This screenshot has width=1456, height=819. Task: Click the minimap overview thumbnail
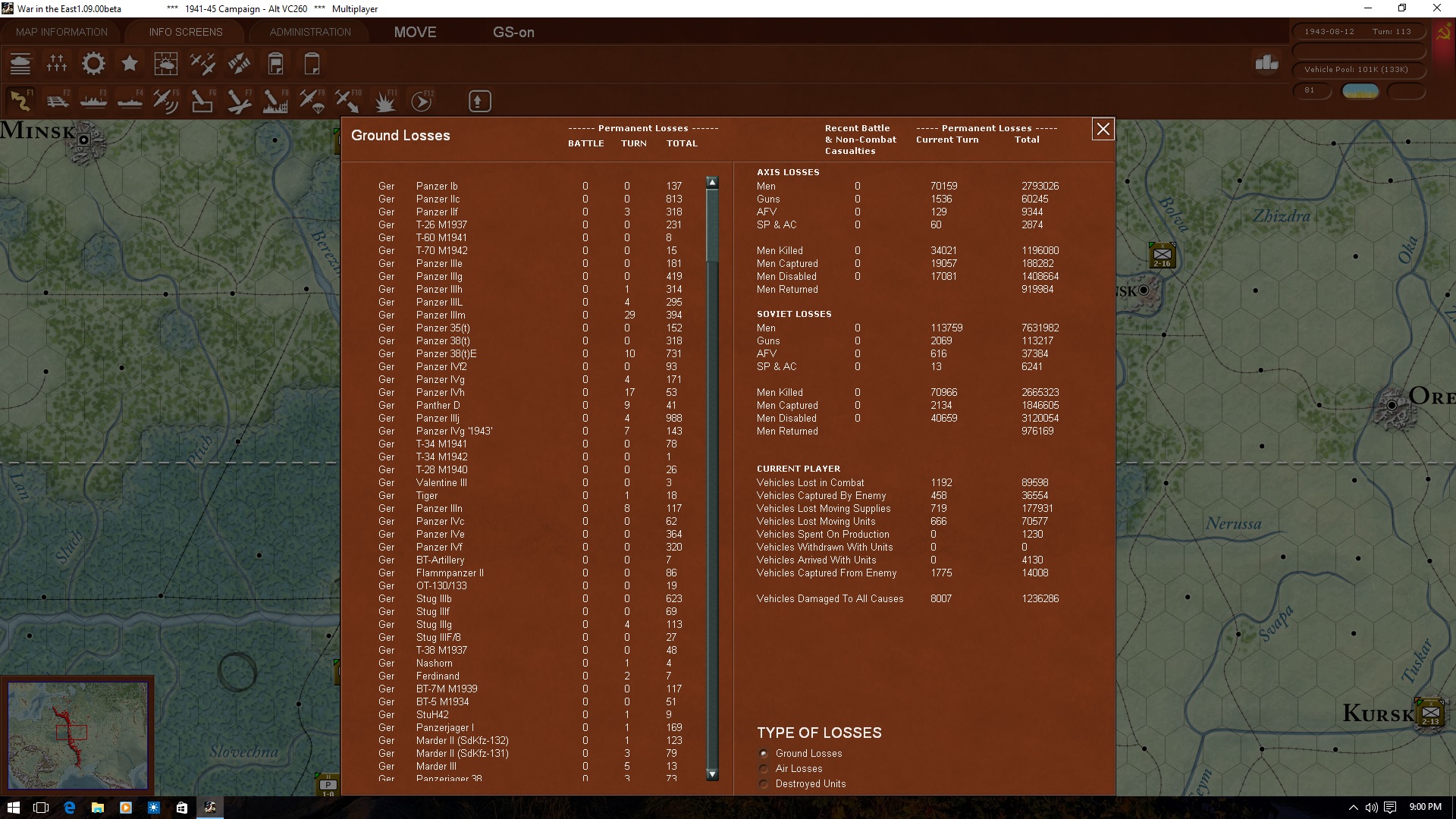tap(77, 735)
